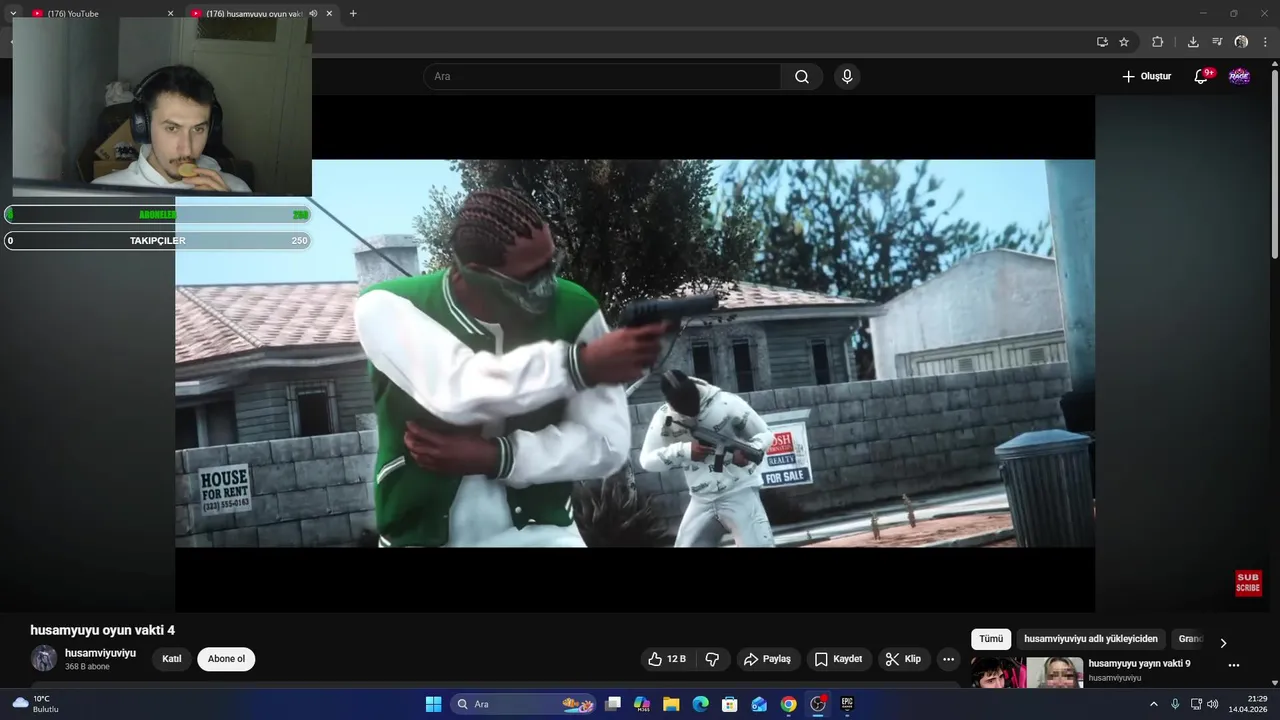Click the install app icon in the address bar

click(x=1102, y=42)
